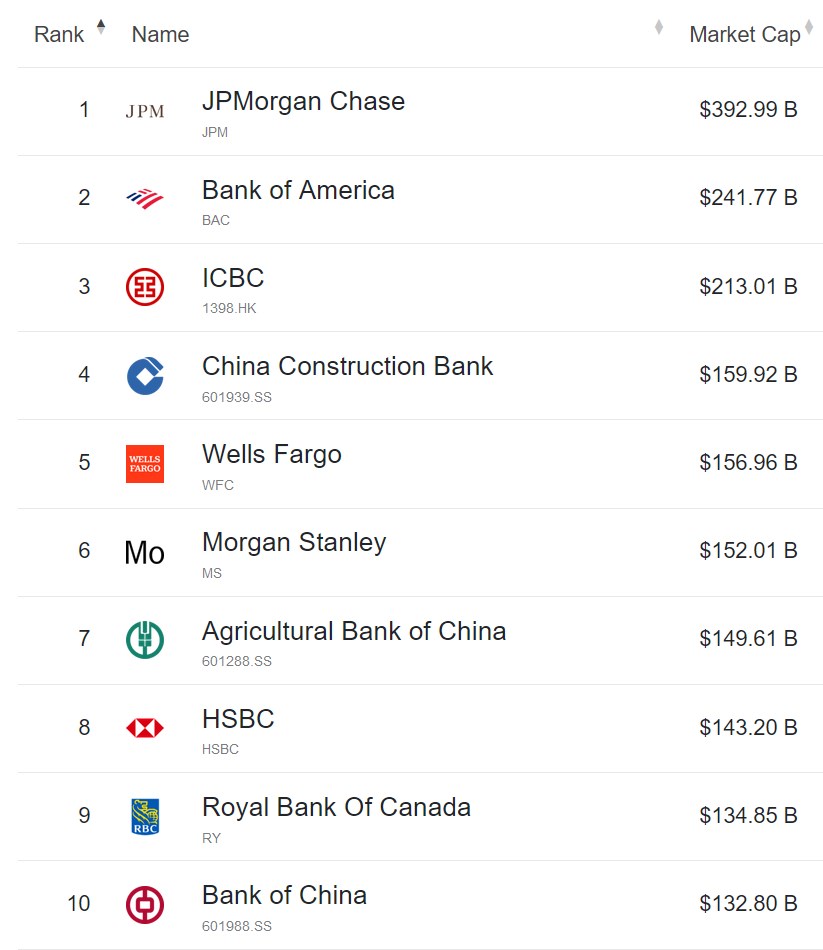Click the Royal Bank of Canada RBC logo
The width and height of the screenshot is (823, 950).
[145, 816]
